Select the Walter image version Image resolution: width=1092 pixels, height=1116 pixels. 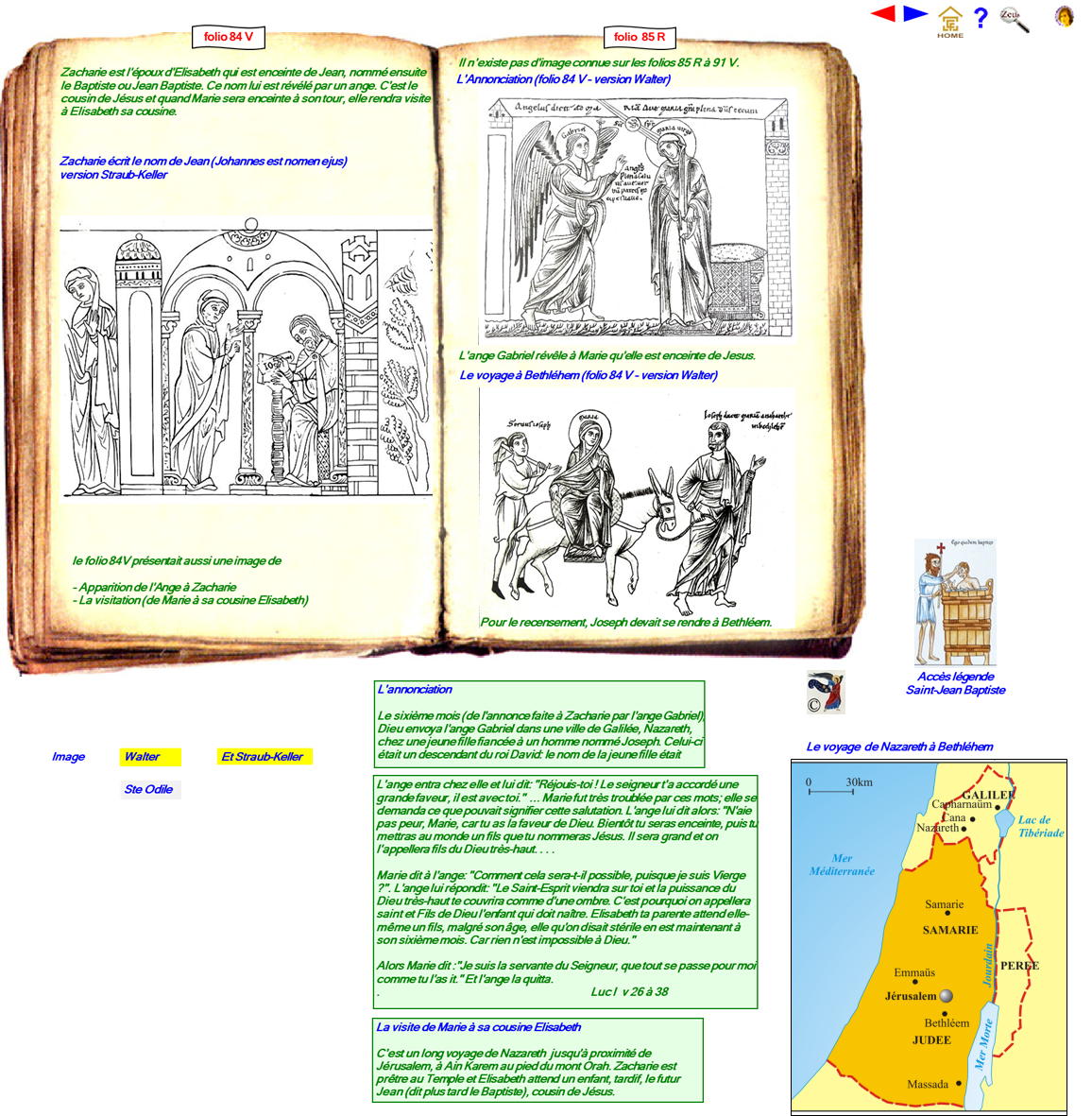point(150,757)
